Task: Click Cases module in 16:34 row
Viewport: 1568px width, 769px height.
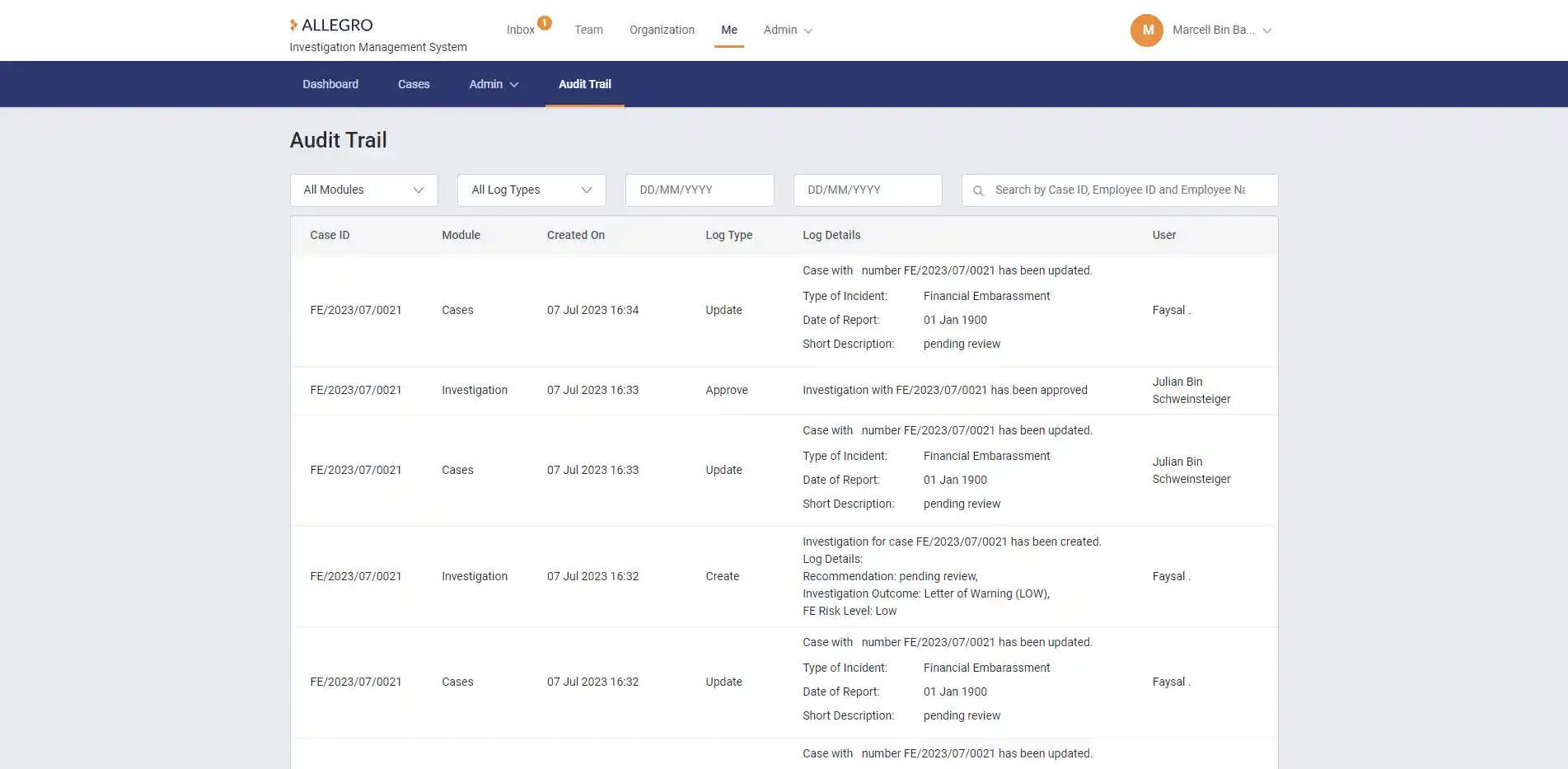Action: 457,310
